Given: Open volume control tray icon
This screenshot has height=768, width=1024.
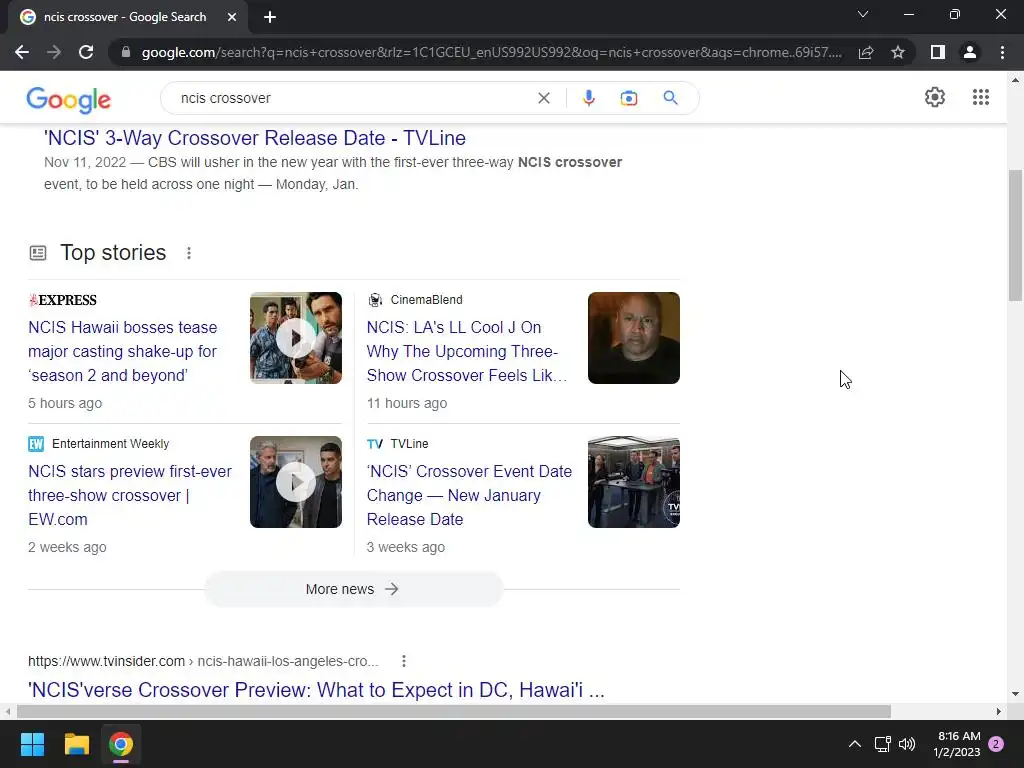Looking at the screenshot, I should point(906,744).
